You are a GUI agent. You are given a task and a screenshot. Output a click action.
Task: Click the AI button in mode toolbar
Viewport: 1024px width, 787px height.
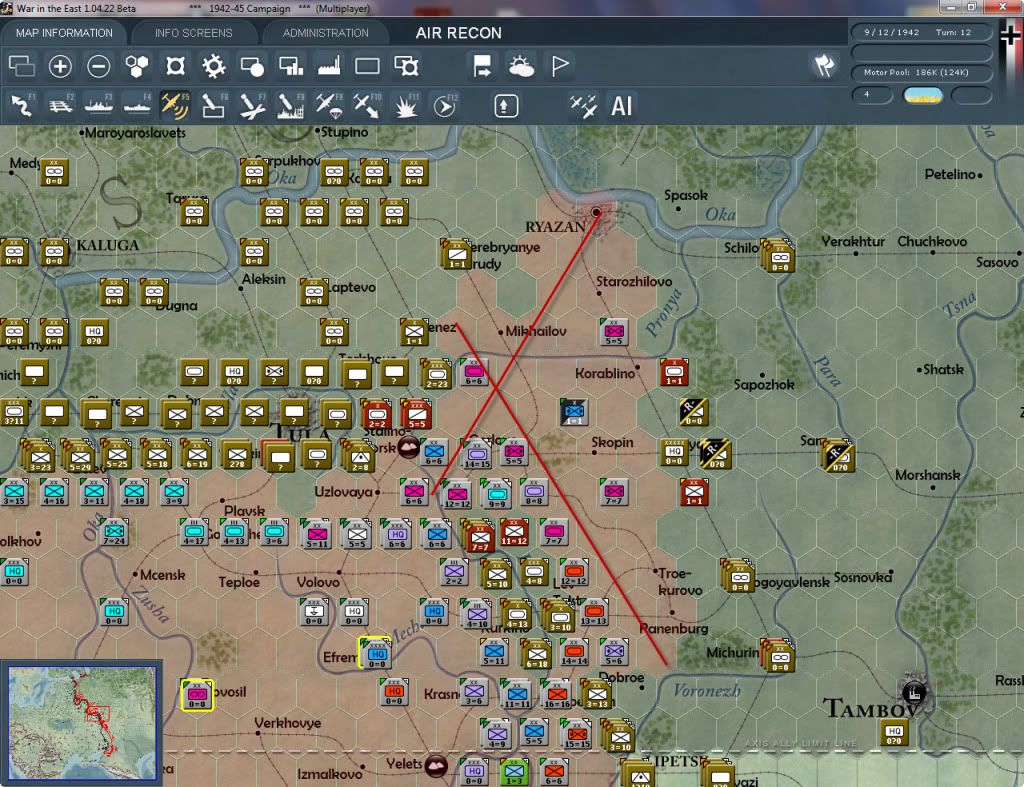click(621, 106)
